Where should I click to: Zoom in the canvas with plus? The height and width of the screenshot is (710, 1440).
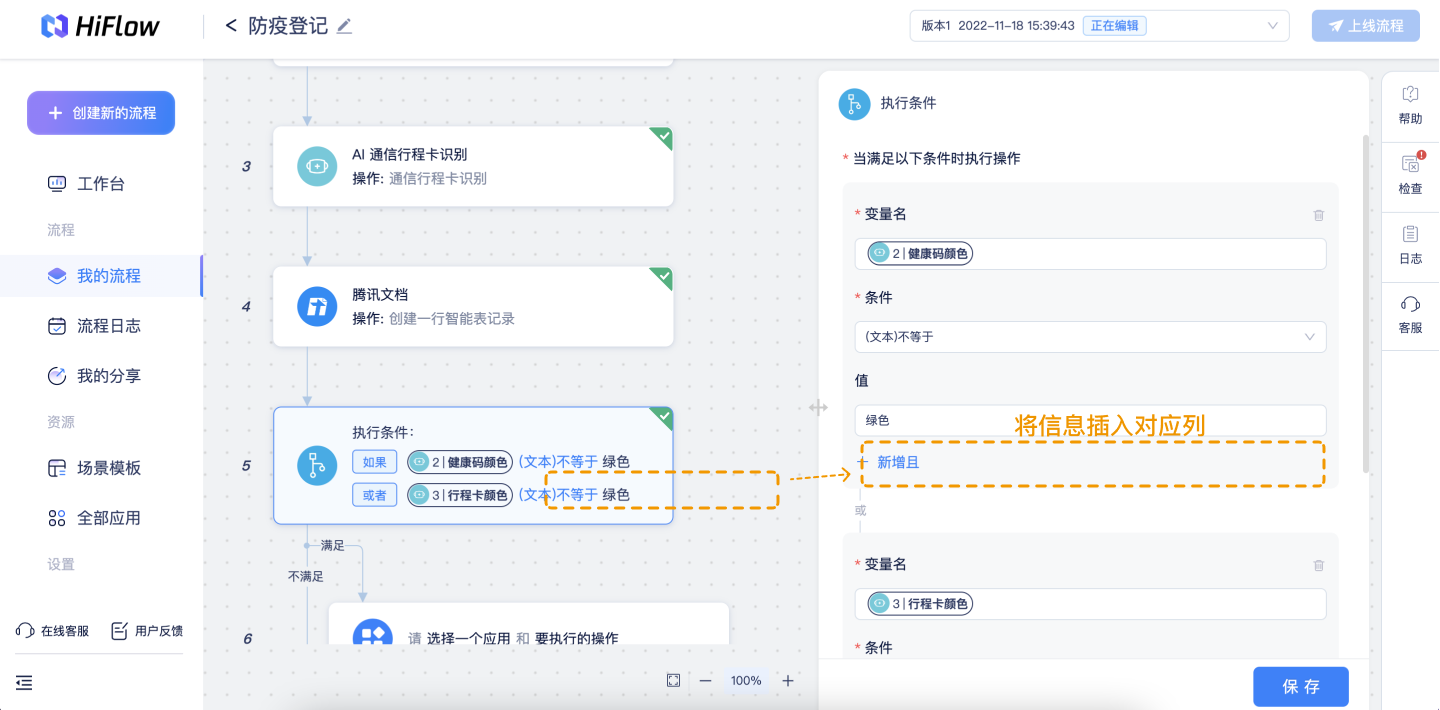pos(788,680)
